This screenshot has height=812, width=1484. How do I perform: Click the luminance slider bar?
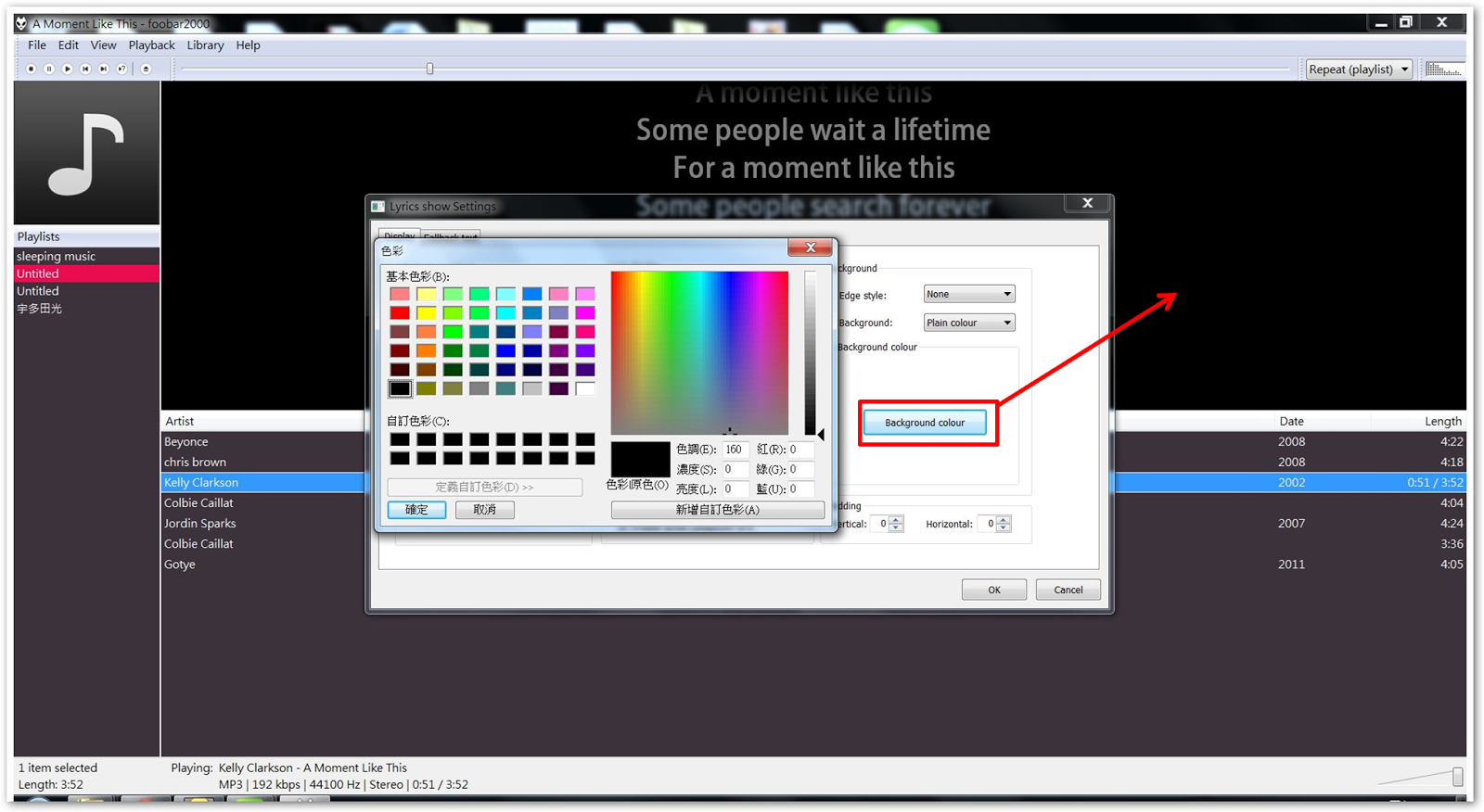[810, 352]
